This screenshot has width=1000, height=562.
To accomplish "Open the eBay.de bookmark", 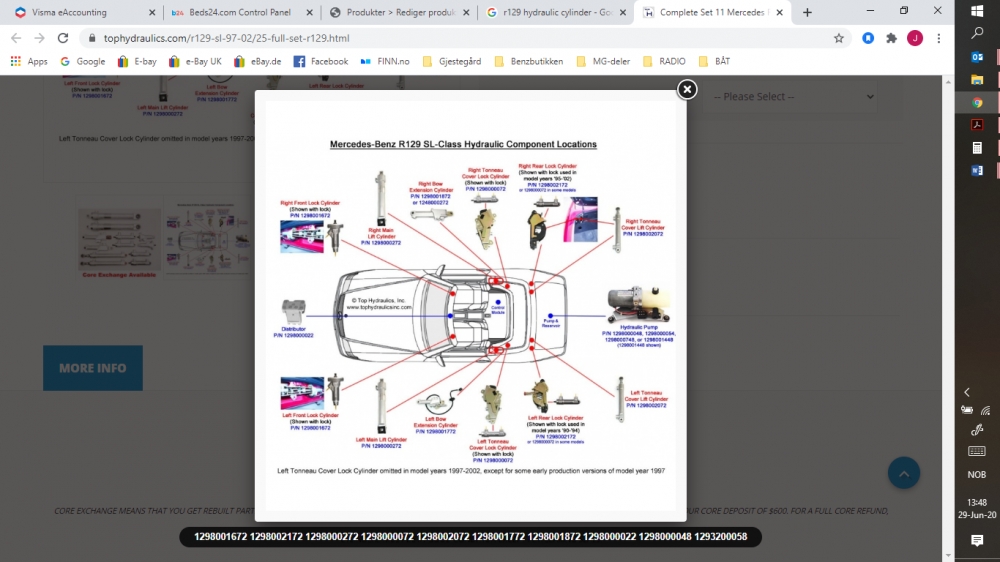I will (x=258, y=61).
